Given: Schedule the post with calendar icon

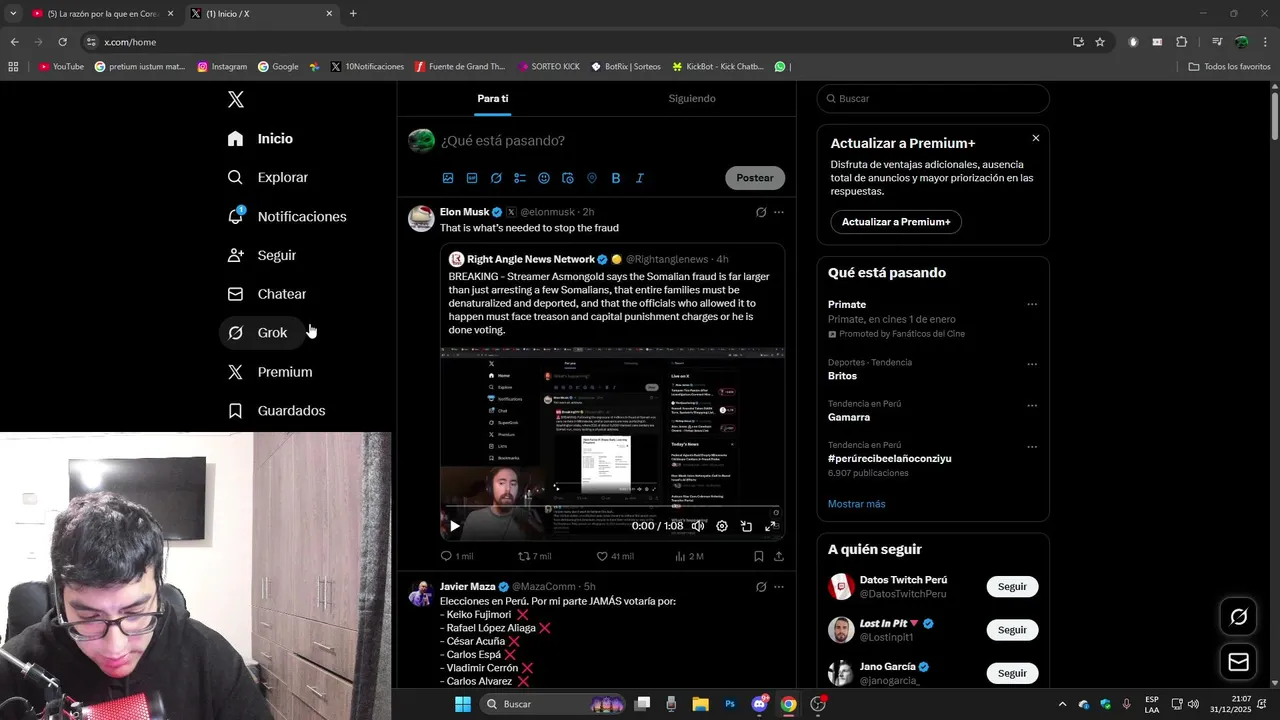Looking at the screenshot, I should click(x=568, y=178).
